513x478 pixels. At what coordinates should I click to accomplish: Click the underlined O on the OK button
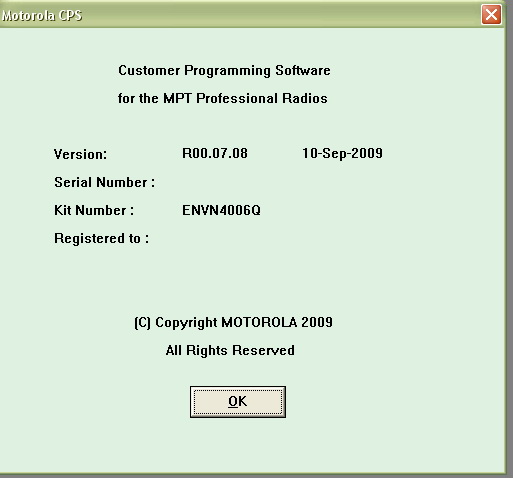point(233,401)
